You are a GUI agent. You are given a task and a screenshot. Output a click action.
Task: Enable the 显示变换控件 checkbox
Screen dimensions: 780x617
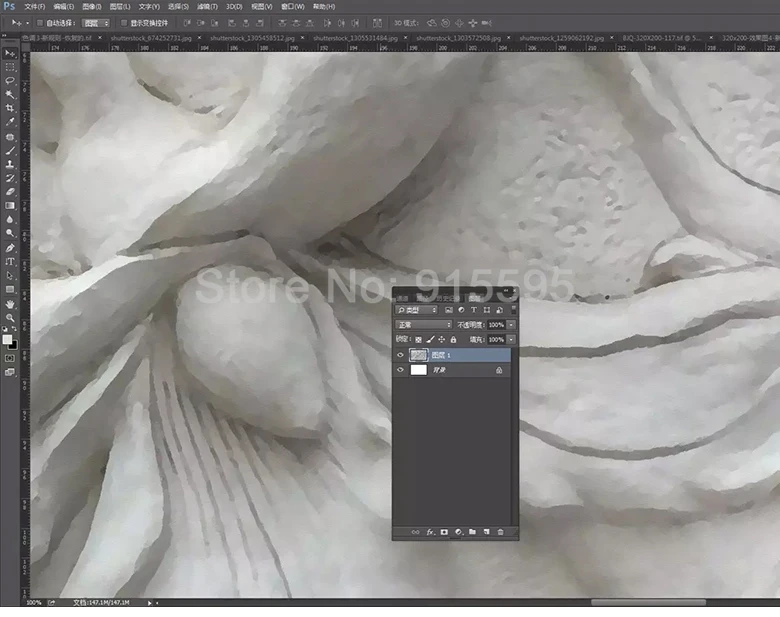click(124, 23)
